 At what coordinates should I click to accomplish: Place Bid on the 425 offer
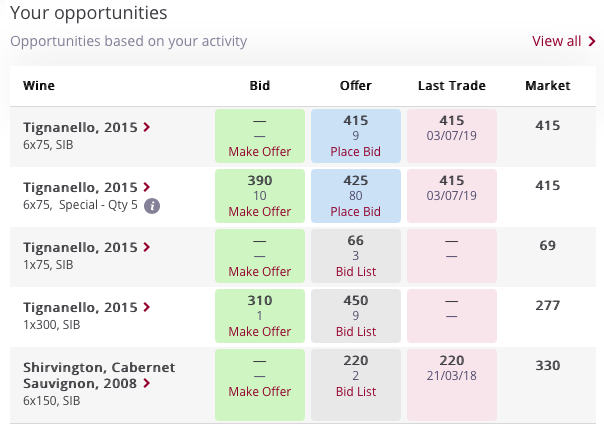click(356, 211)
